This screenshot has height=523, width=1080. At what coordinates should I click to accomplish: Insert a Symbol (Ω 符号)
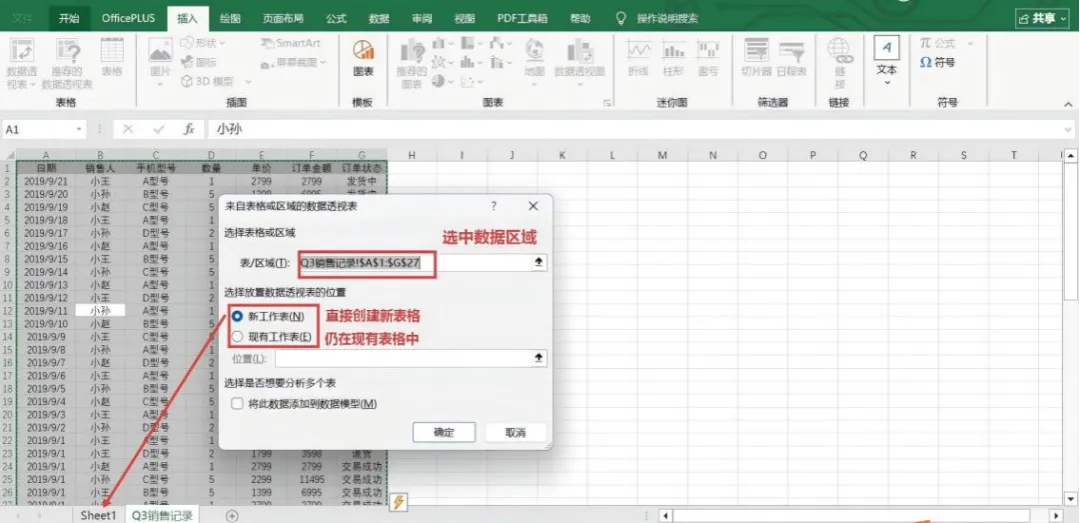coord(937,62)
